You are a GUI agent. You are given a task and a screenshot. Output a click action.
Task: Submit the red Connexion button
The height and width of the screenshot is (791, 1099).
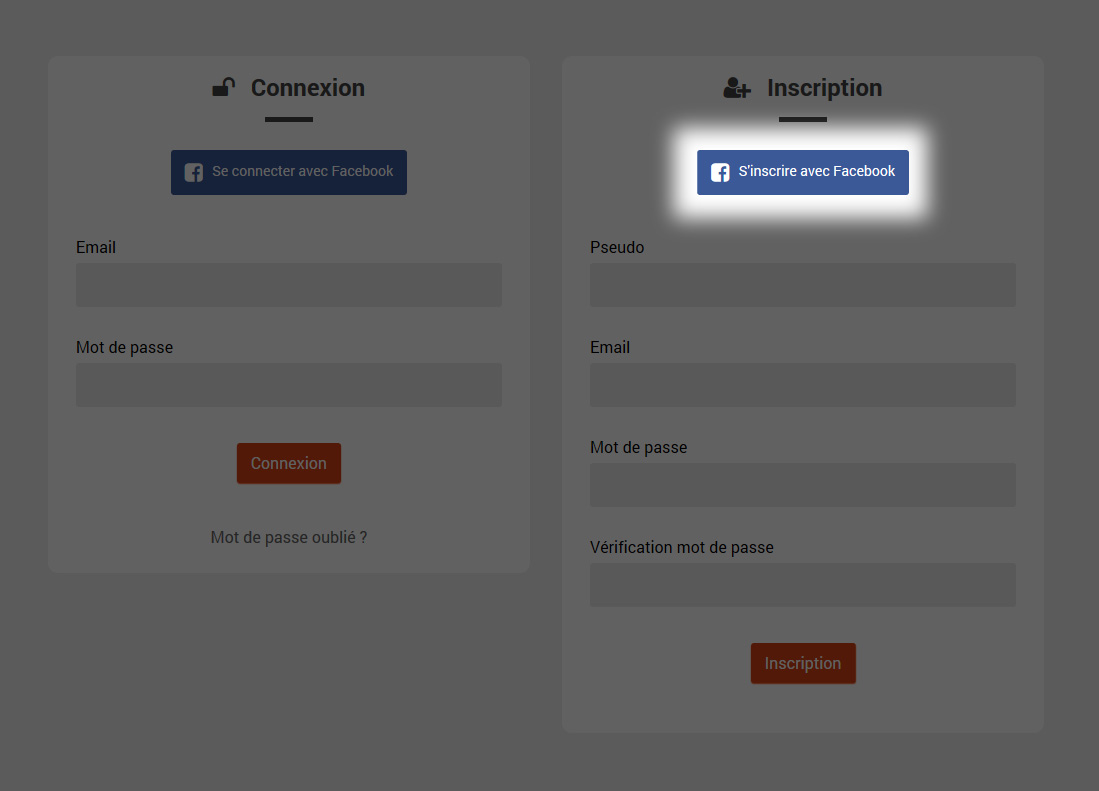point(289,463)
